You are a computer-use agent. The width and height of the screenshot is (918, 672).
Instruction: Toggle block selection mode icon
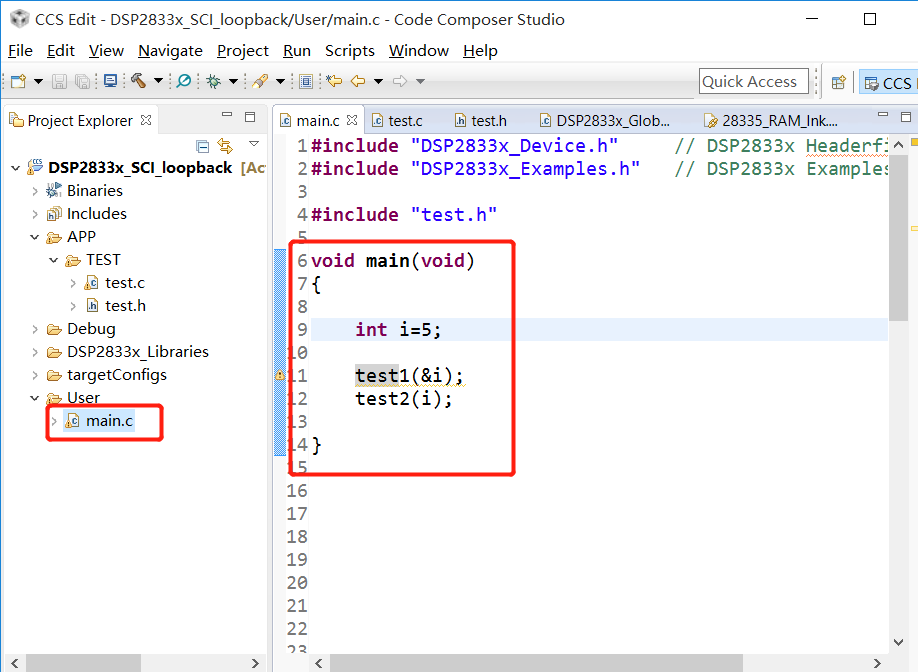pos(306,81)
